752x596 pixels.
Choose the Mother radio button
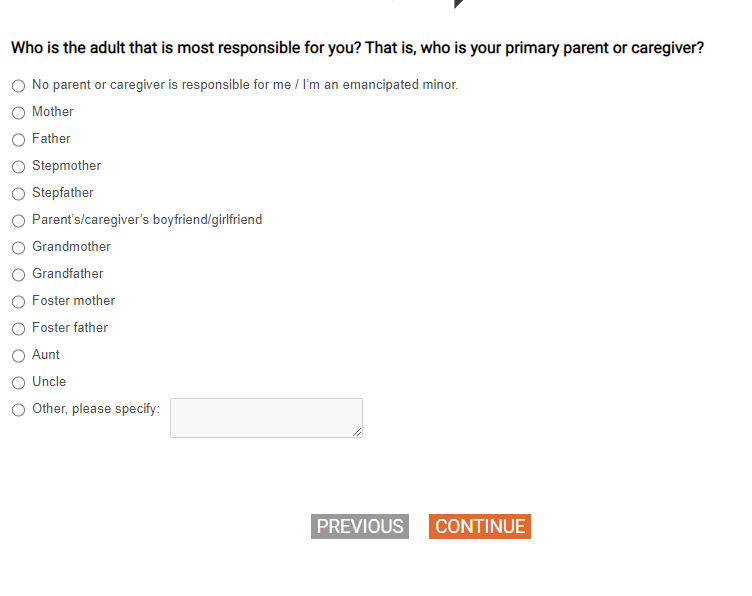click(x=18, y=113)
